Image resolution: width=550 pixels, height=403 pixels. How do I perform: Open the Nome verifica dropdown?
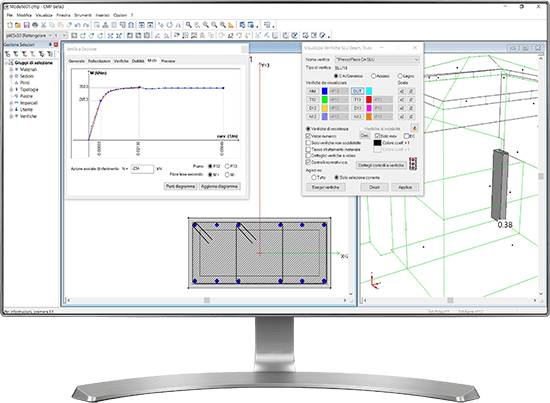(377, 59)
